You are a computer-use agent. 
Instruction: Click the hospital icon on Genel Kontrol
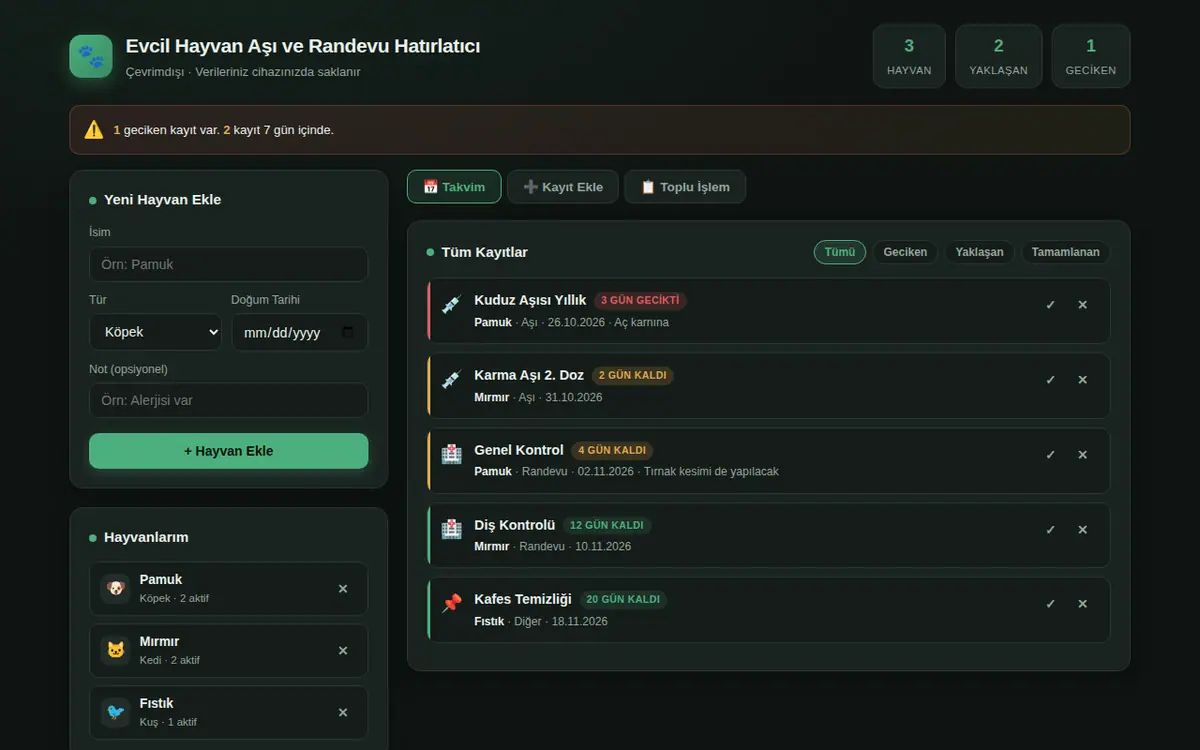pos(452,455)
